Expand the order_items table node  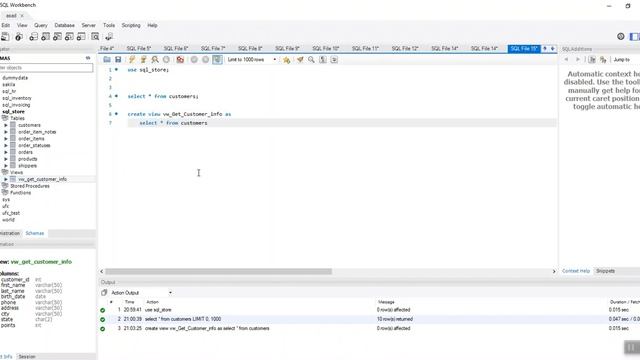pyautogui.click(x=6, y=139)
